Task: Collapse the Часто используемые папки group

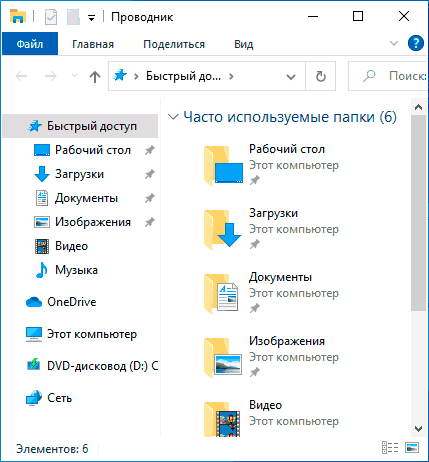Action: pos(173,117)
